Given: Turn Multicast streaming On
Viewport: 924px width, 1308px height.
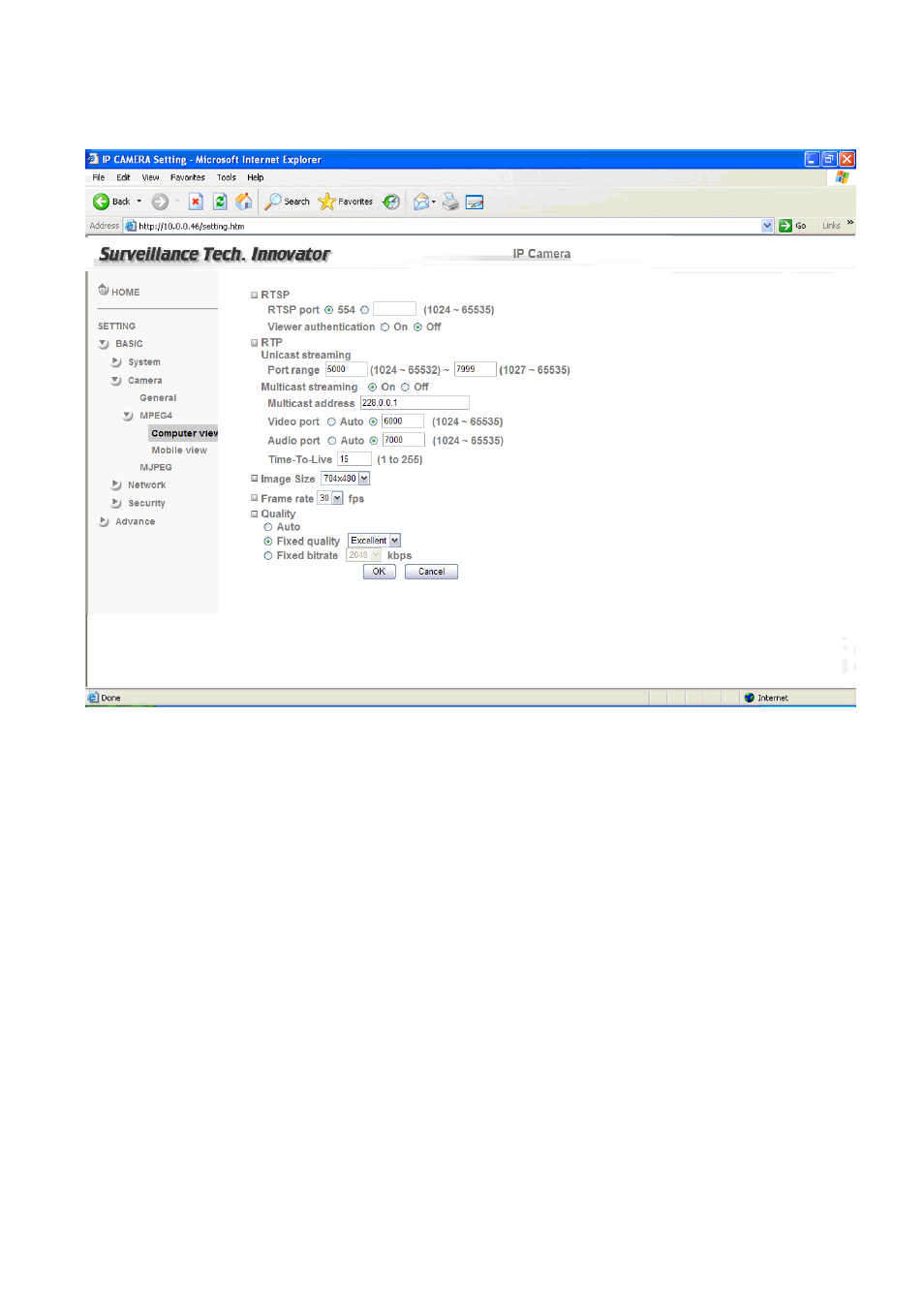Looking at the screenshot, I should point(372,388).
